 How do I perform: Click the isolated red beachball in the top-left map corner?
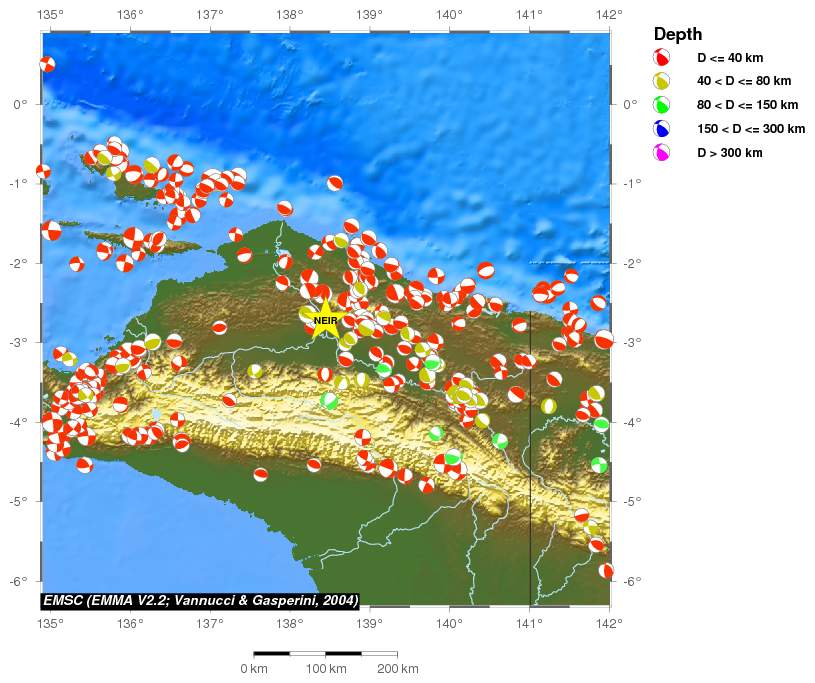point(47,64)
